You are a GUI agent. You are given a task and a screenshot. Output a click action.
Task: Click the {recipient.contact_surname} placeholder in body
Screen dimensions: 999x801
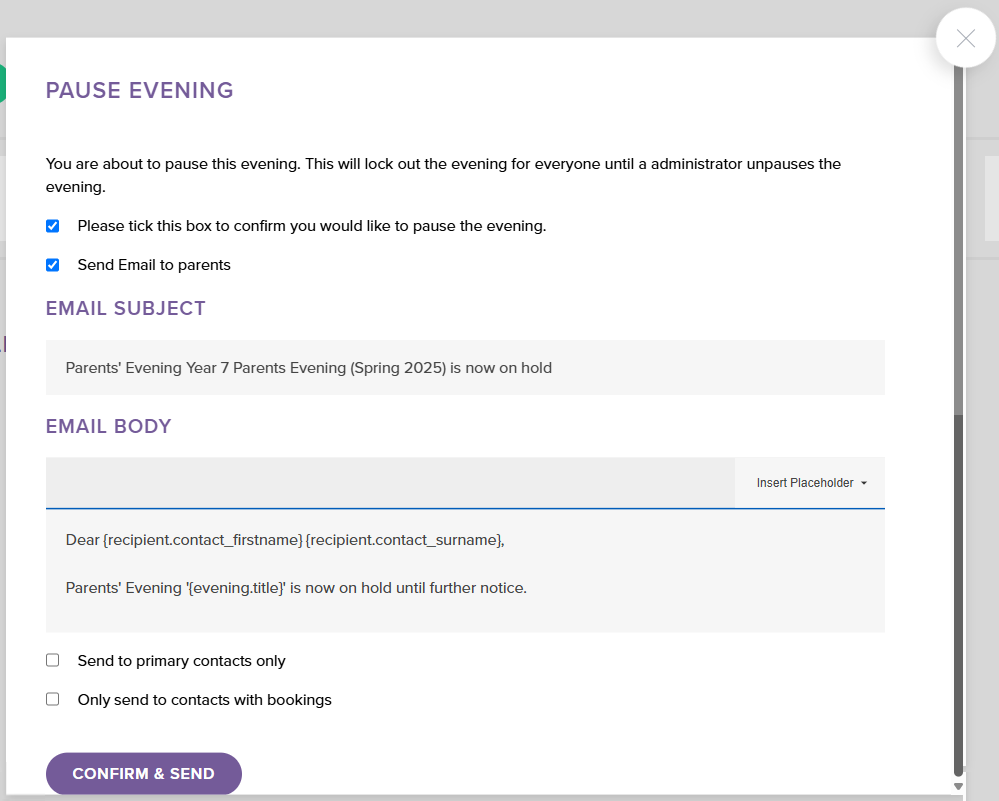[403, 540]
